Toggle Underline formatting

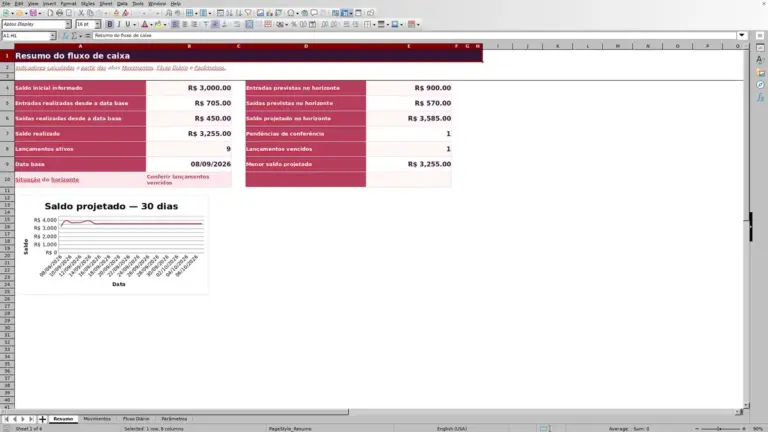[x=128, y=24]
